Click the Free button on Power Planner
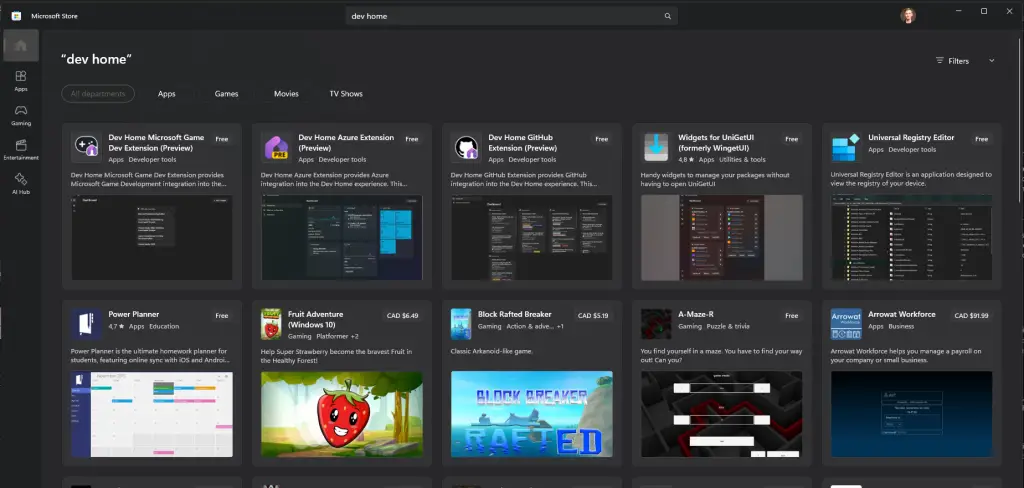Image resolution: width=1024 pixels, height=488 pixels. point(221,315)
